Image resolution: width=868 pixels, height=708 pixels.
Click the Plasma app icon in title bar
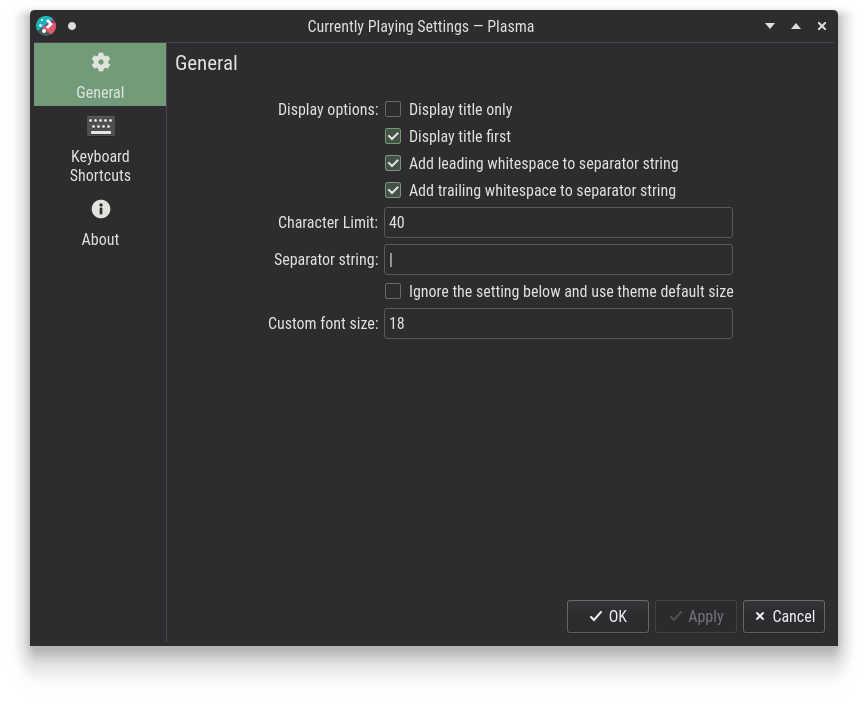(x=46, y=25)
